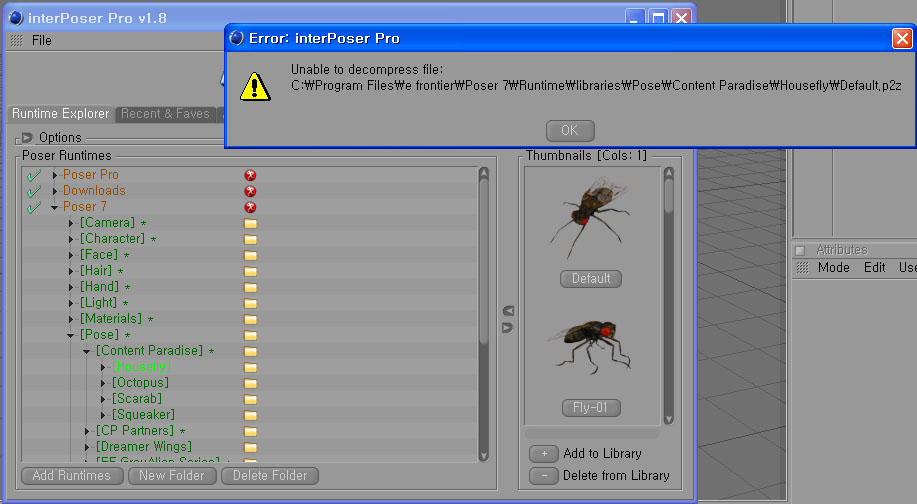
Task: Click the folder icon in the [Scarab] row
Action: pos(250,399)
